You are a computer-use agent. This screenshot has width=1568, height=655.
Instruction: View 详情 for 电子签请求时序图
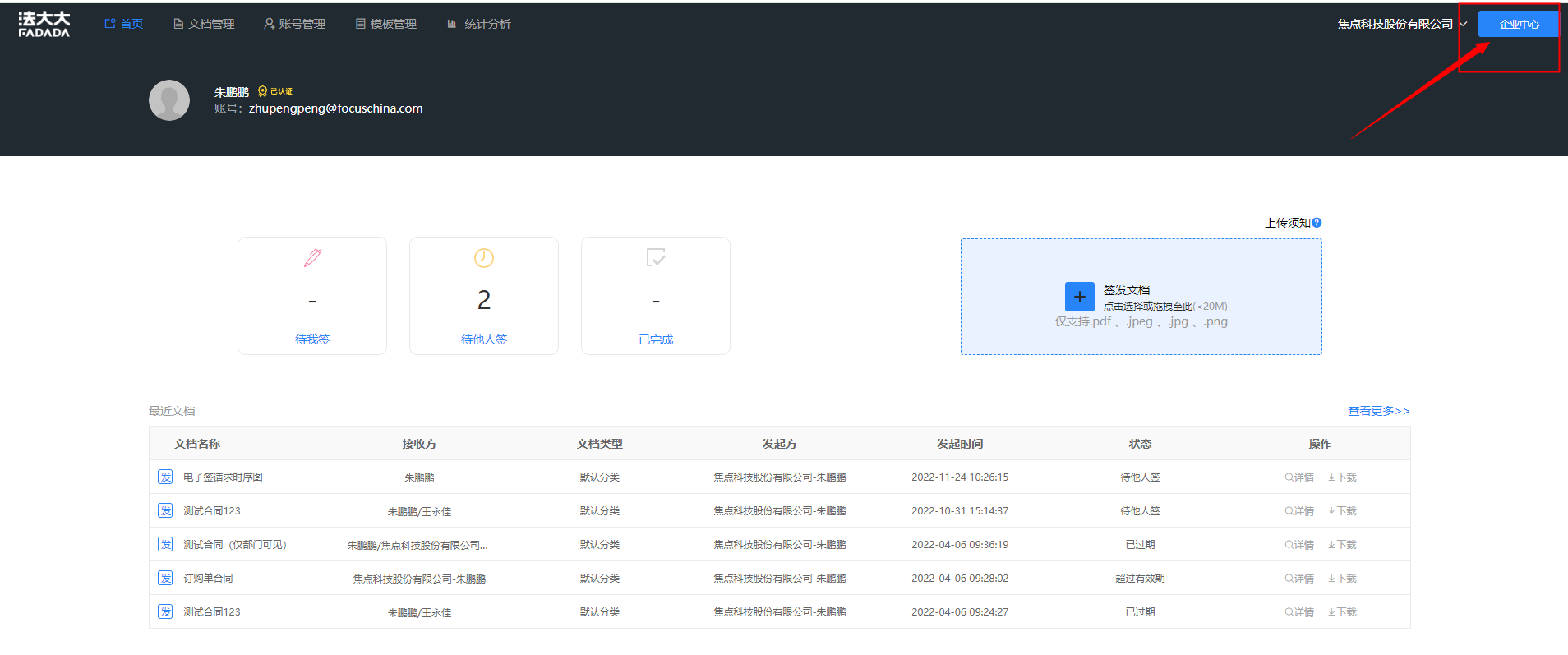(x=1299, y=477)
